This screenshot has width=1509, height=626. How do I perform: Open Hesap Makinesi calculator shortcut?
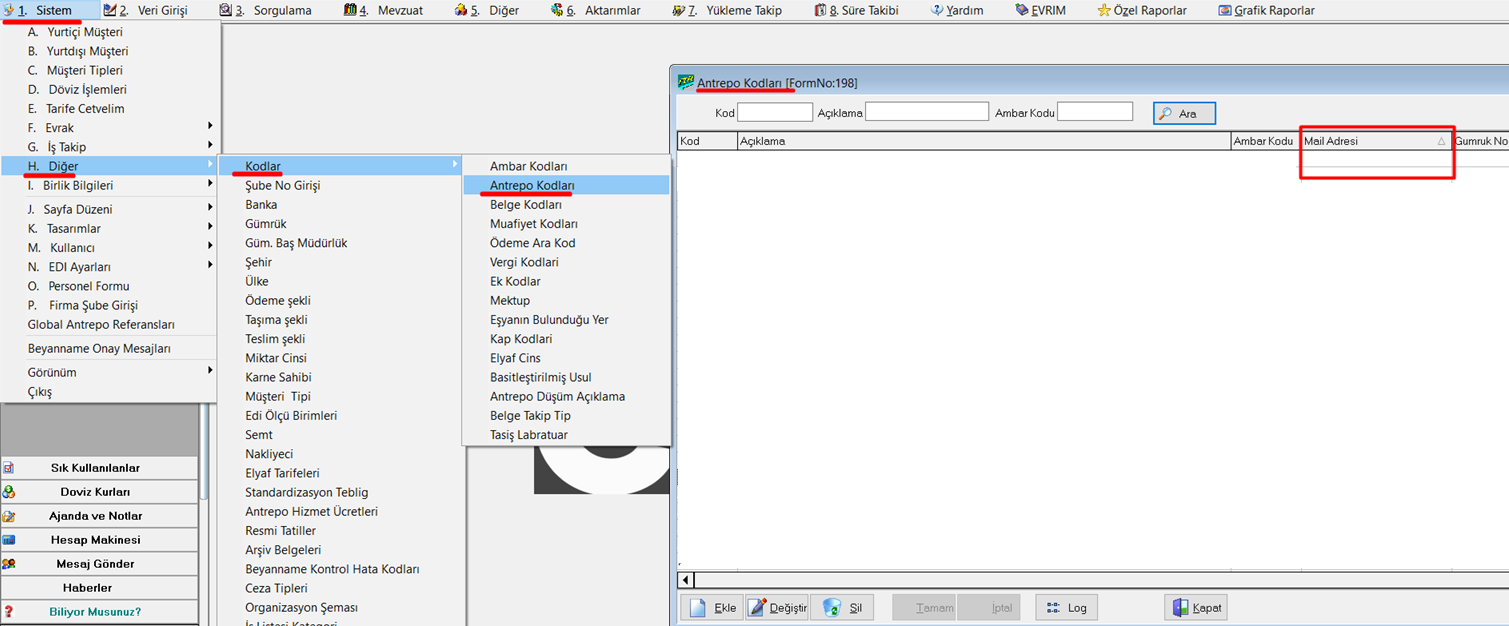tap(100, 540)
